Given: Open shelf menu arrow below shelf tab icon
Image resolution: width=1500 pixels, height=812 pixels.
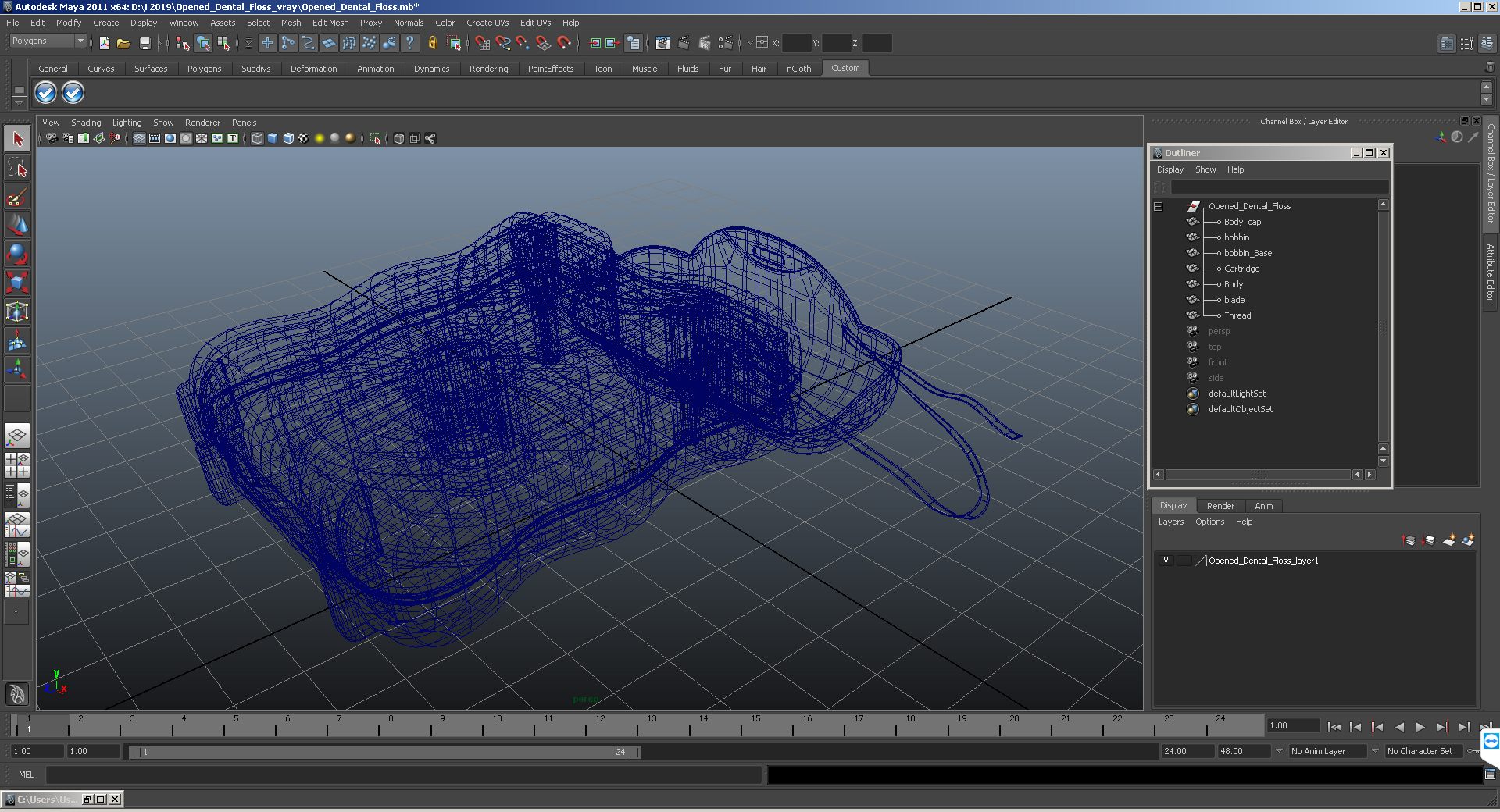Looking at the screenshot, I should click(20, 101).
